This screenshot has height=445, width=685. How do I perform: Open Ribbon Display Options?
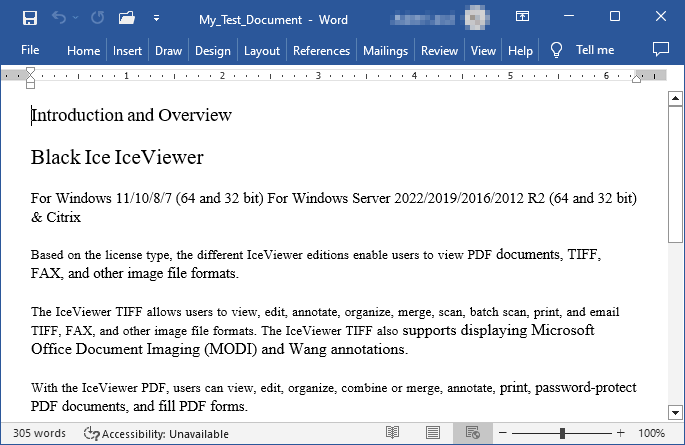click(522, 17)
